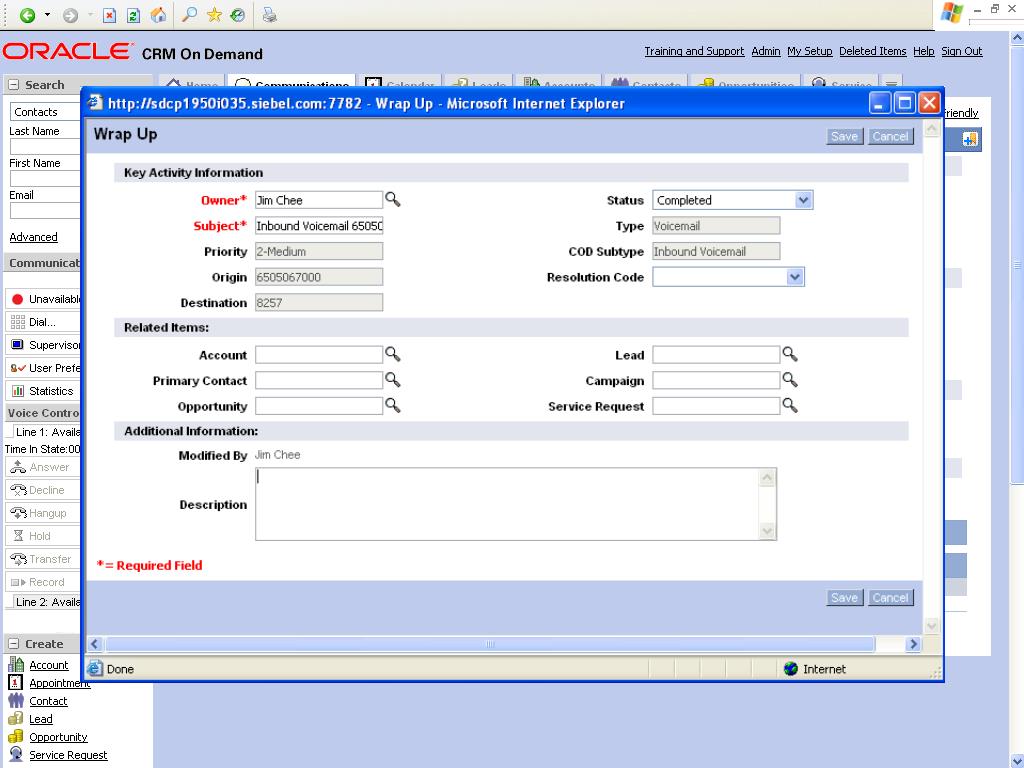This screenshot has height=768, width=1024.
Task: Click the Supervisor monitor button
Action: [x=42, y=345]
